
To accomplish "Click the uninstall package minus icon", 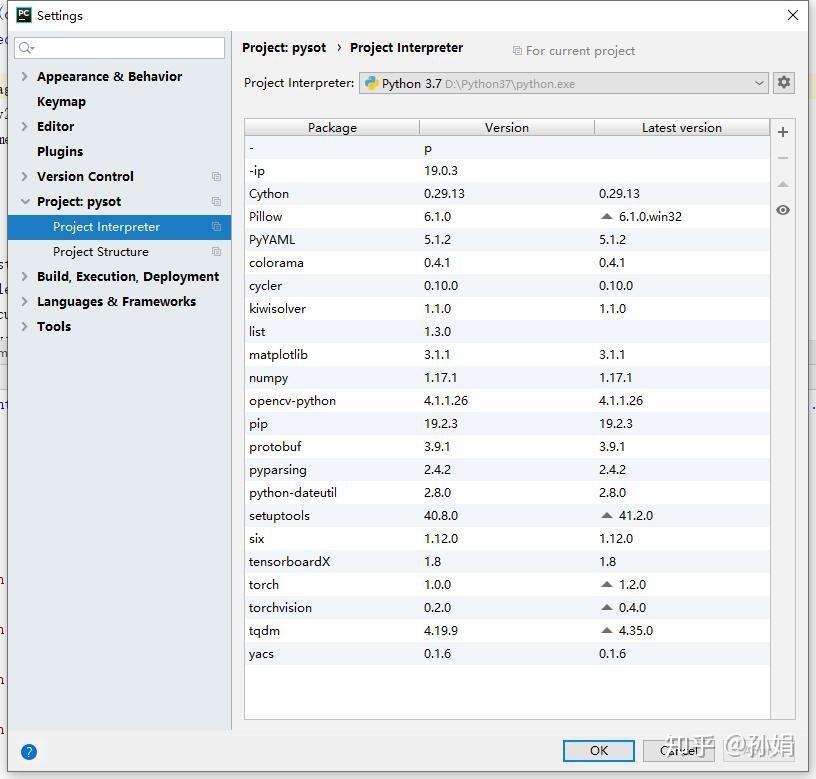I will pyautogui.click(x=782, y=158).
